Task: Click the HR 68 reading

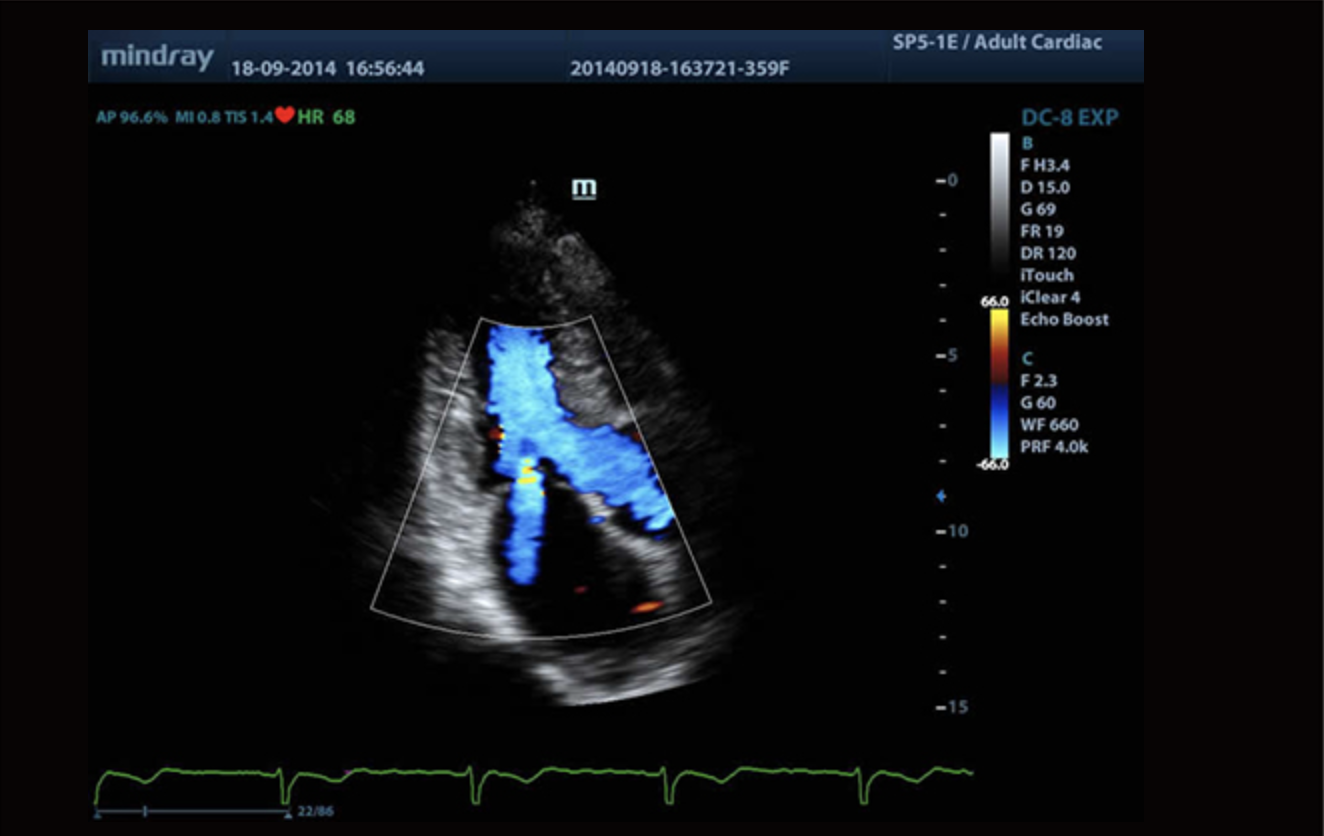Action: pyautogui.click(x=326, y=117)
